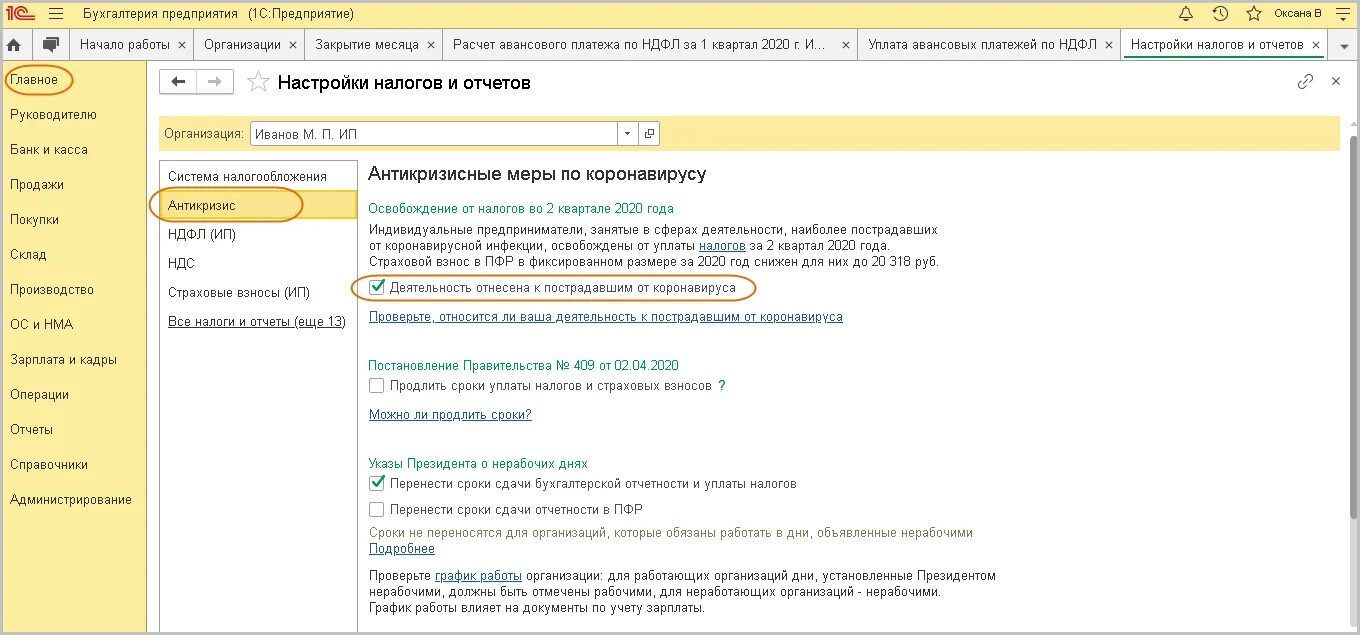Open selected organization card icon
This screenshot has width=1360, height=635.
tap(649, 133)
